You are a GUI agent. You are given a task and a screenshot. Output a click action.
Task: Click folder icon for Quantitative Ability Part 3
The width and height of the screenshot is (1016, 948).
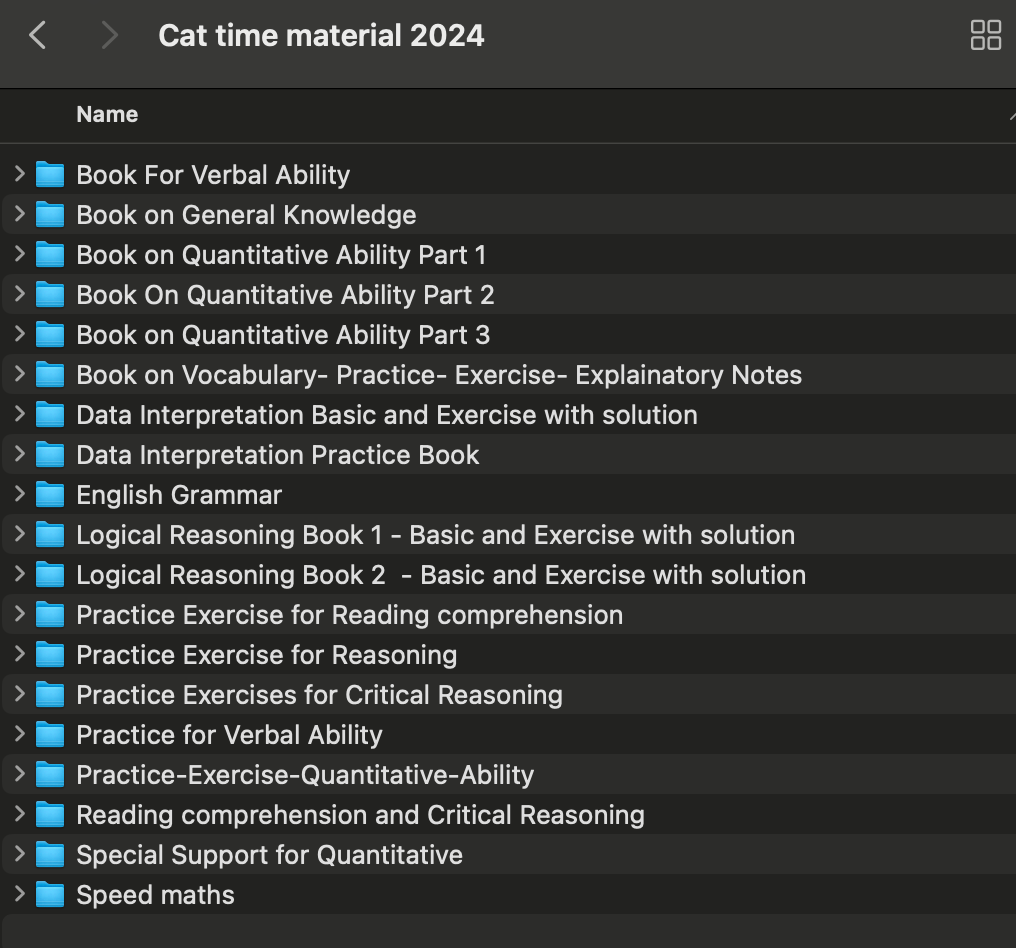[50, 335]
